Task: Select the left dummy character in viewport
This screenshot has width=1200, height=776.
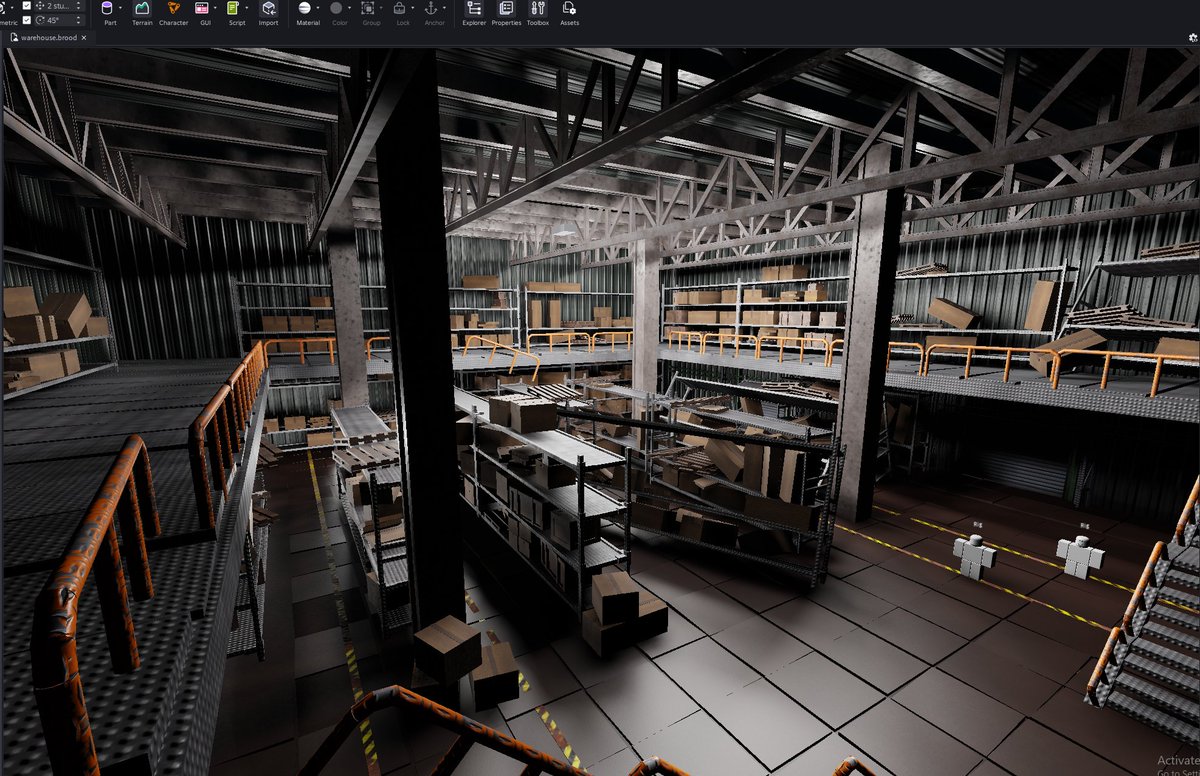Action: point(974,555)
